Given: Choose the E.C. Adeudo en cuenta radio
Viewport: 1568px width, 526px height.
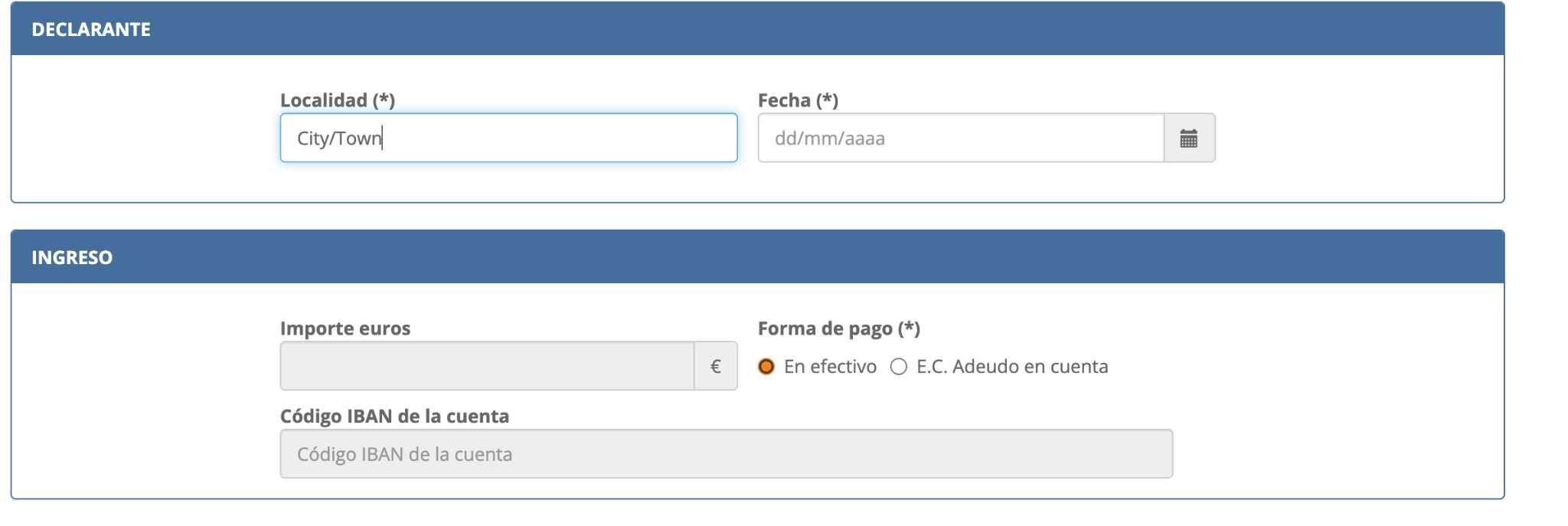Looking at the screenshot, I should [898, 367].
